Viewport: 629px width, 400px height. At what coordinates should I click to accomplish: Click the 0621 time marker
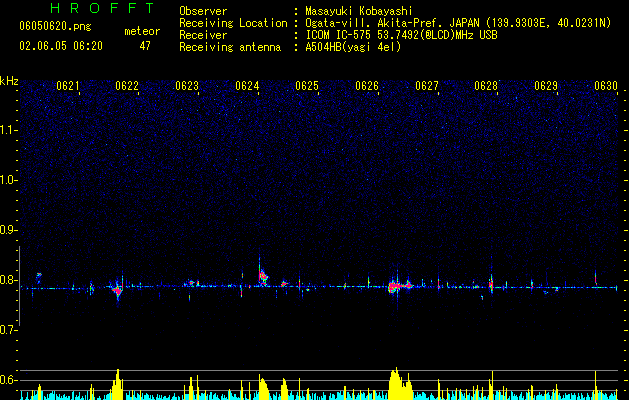pyautogui.click(x=67, y=86)
